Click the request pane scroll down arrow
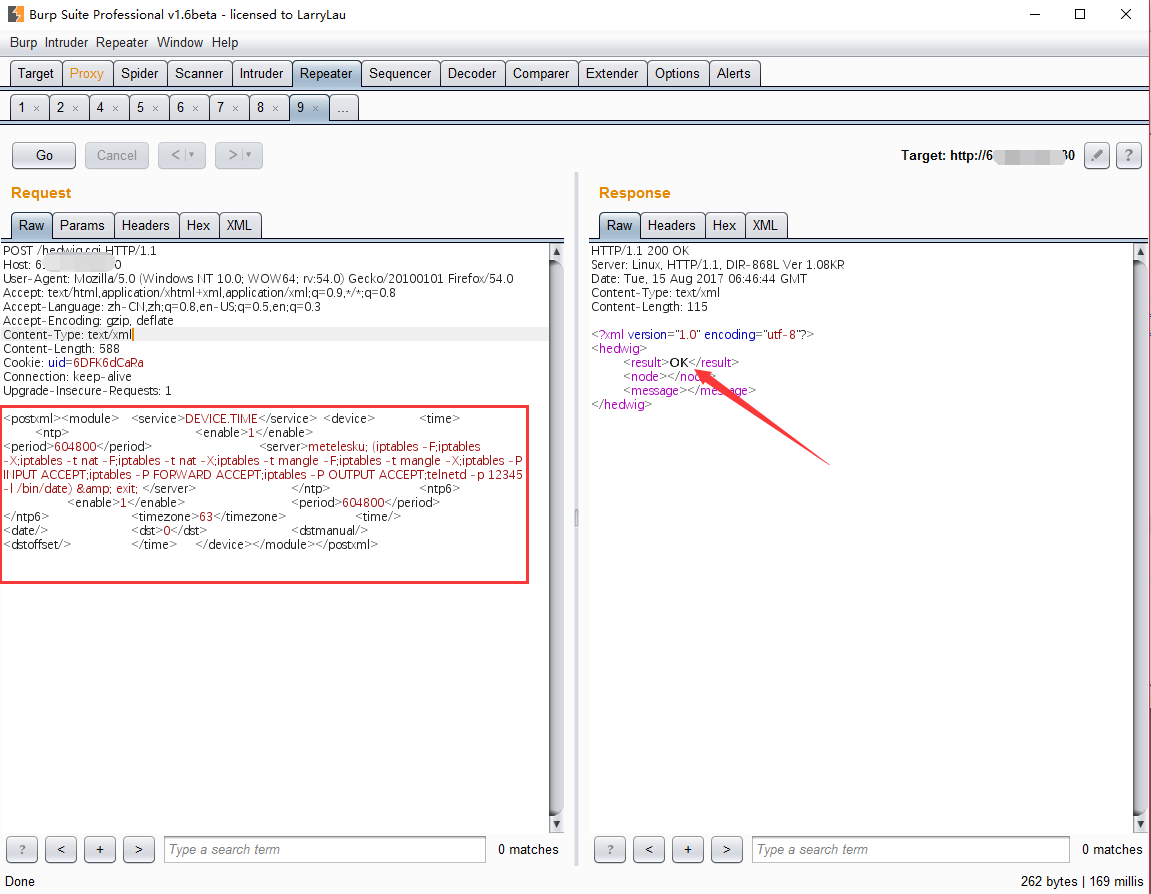 [x=556, y=824]
